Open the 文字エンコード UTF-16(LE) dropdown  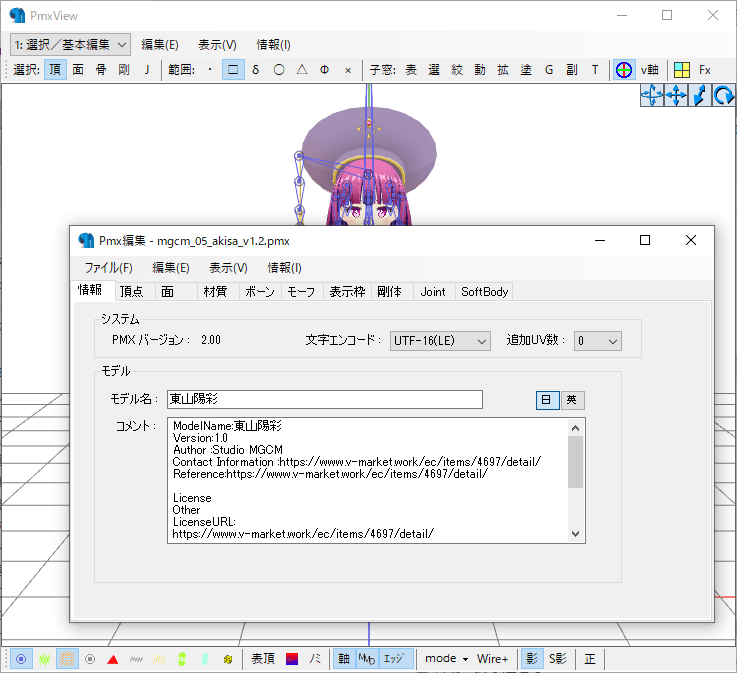click(x=440, y=340)
